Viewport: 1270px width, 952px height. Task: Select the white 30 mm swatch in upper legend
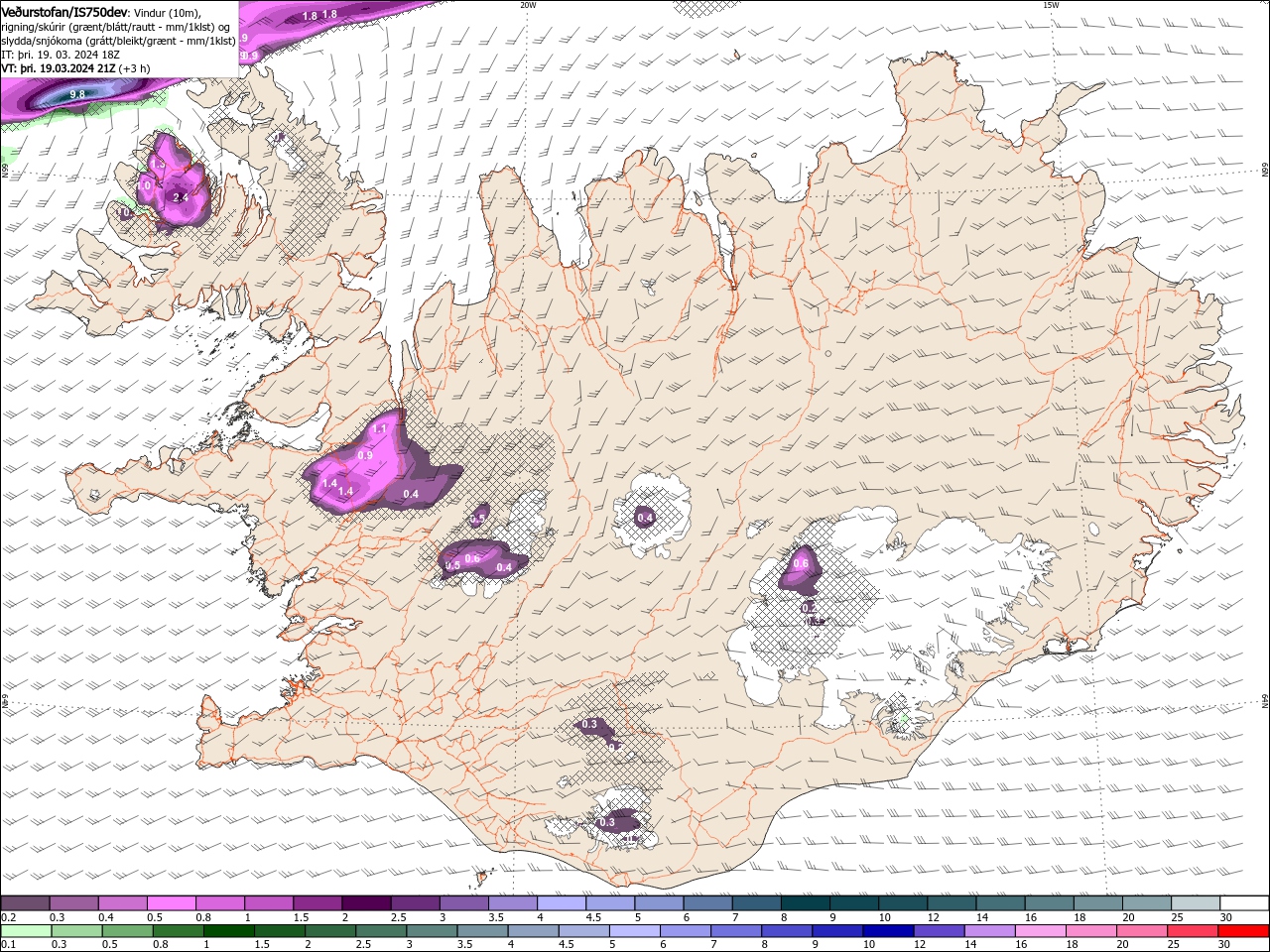pos(1244,903)
